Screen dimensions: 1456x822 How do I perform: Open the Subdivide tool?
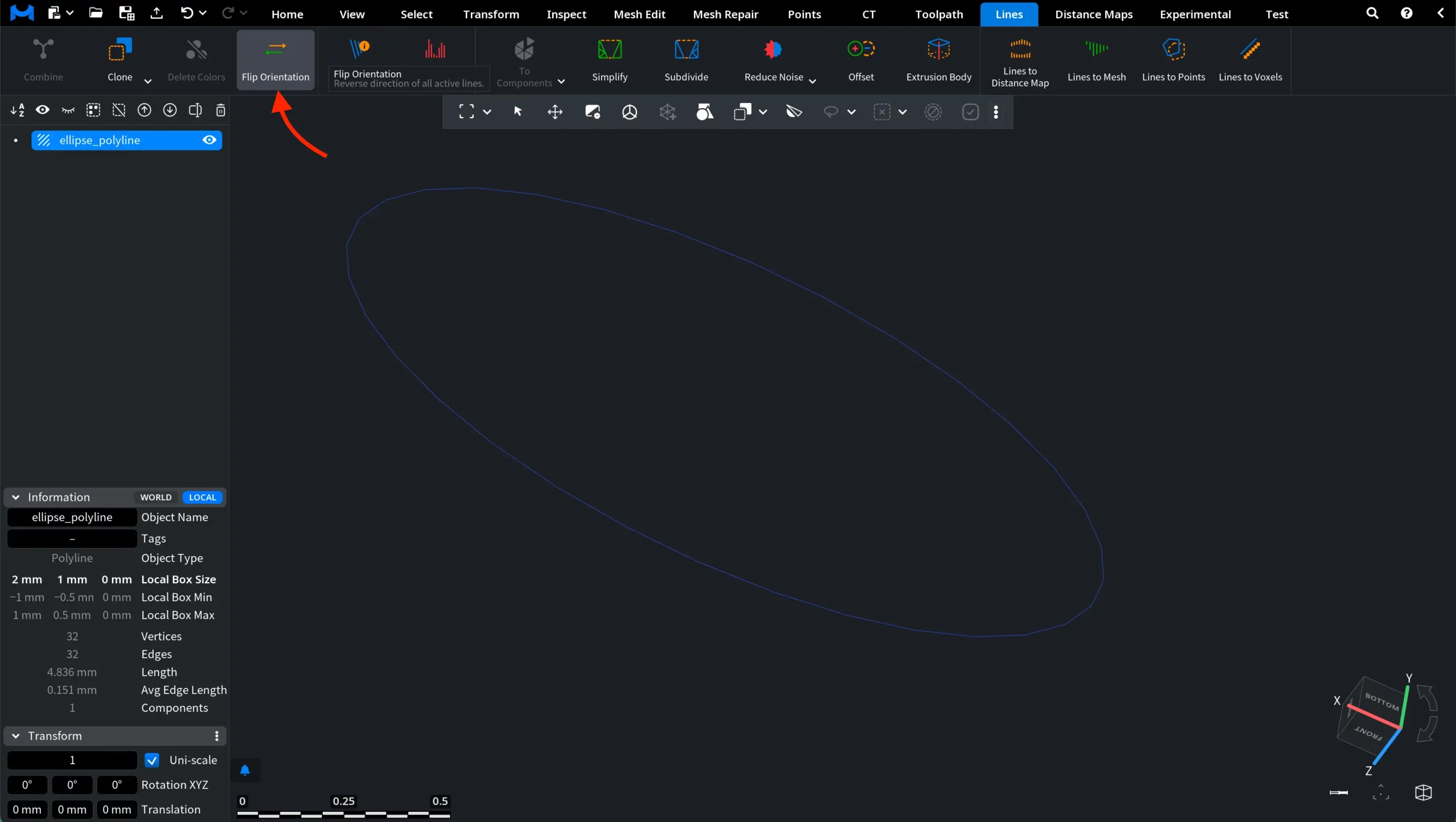click(x=686, y=60)
